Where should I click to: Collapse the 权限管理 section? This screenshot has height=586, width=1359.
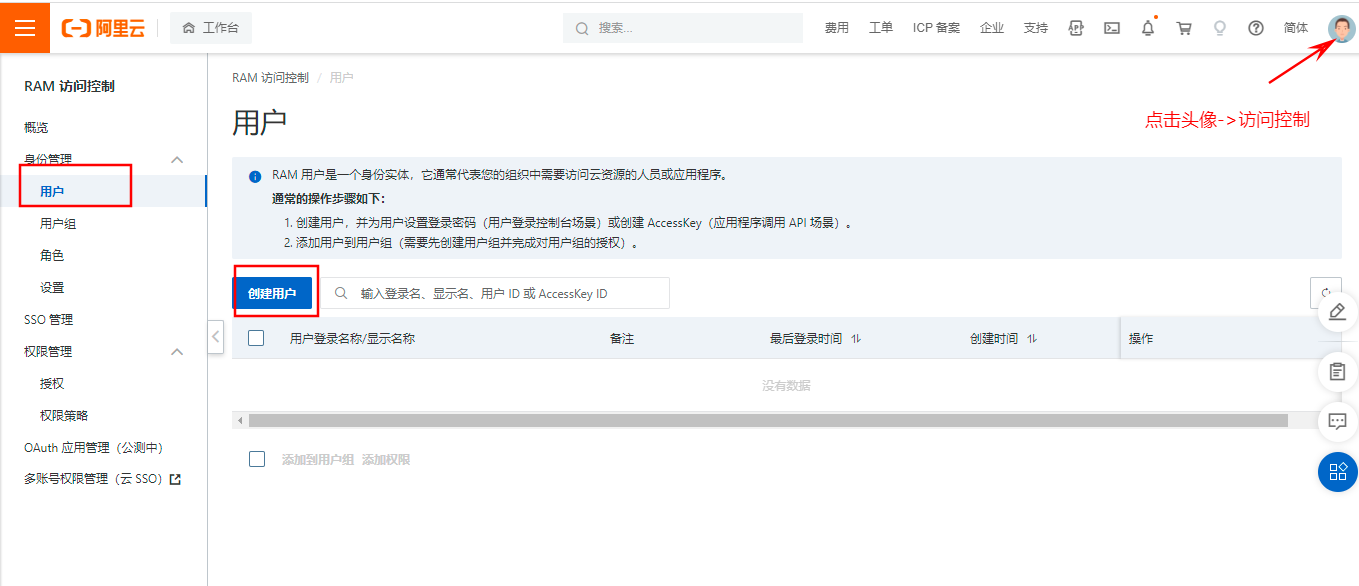(x=177, y=352)
